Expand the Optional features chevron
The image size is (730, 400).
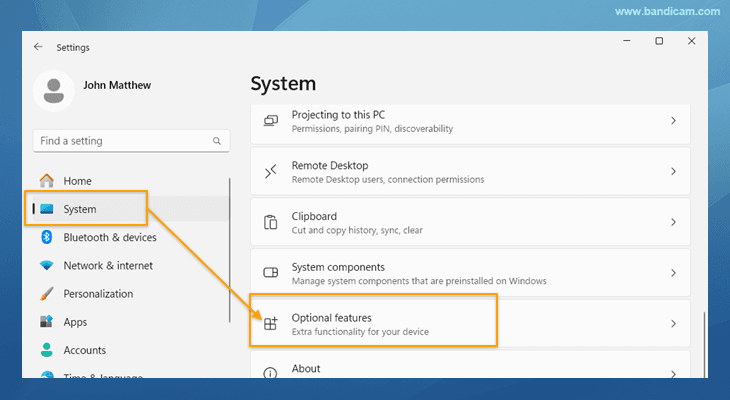673,323
